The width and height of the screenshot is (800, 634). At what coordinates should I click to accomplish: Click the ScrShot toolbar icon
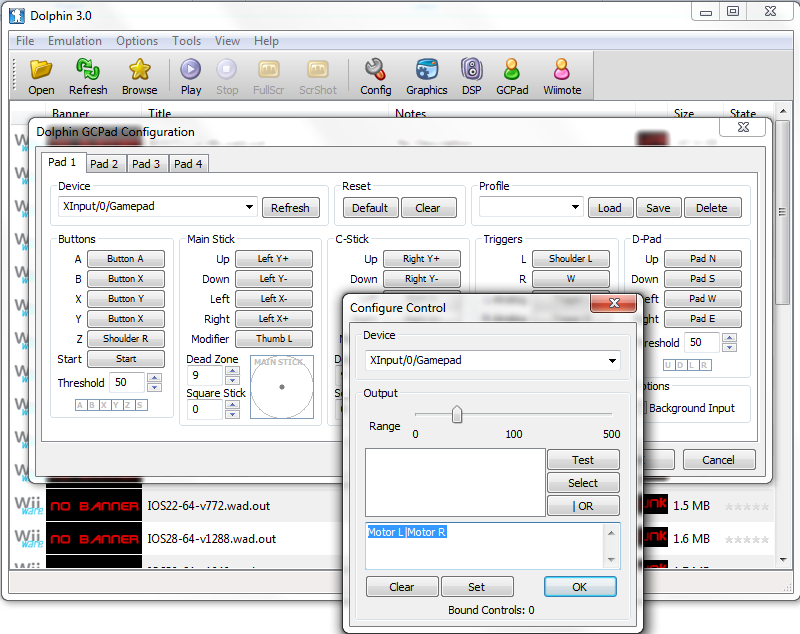click(317, 77)
